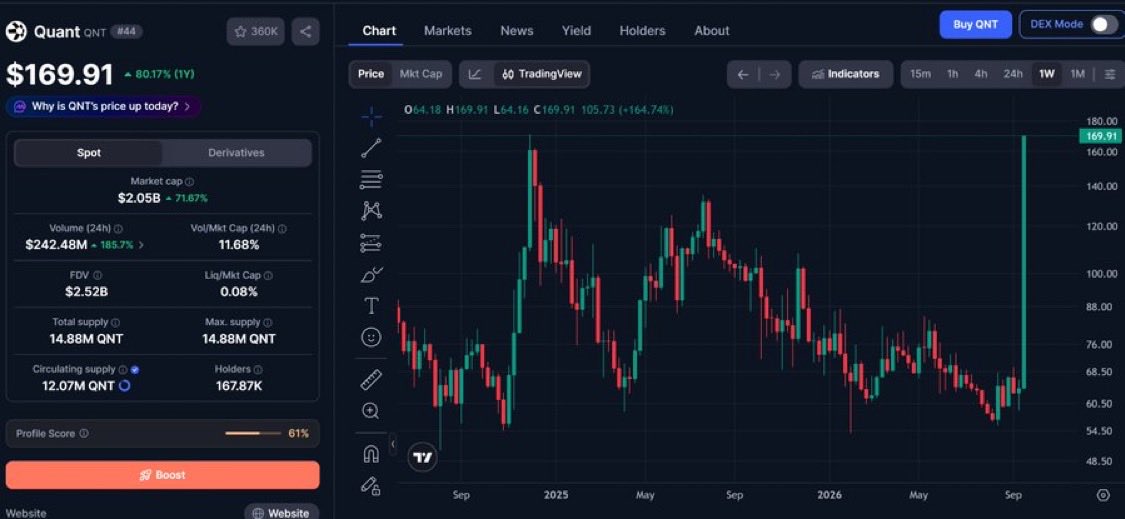Open the Indicators menu

(x=845, y=74)
